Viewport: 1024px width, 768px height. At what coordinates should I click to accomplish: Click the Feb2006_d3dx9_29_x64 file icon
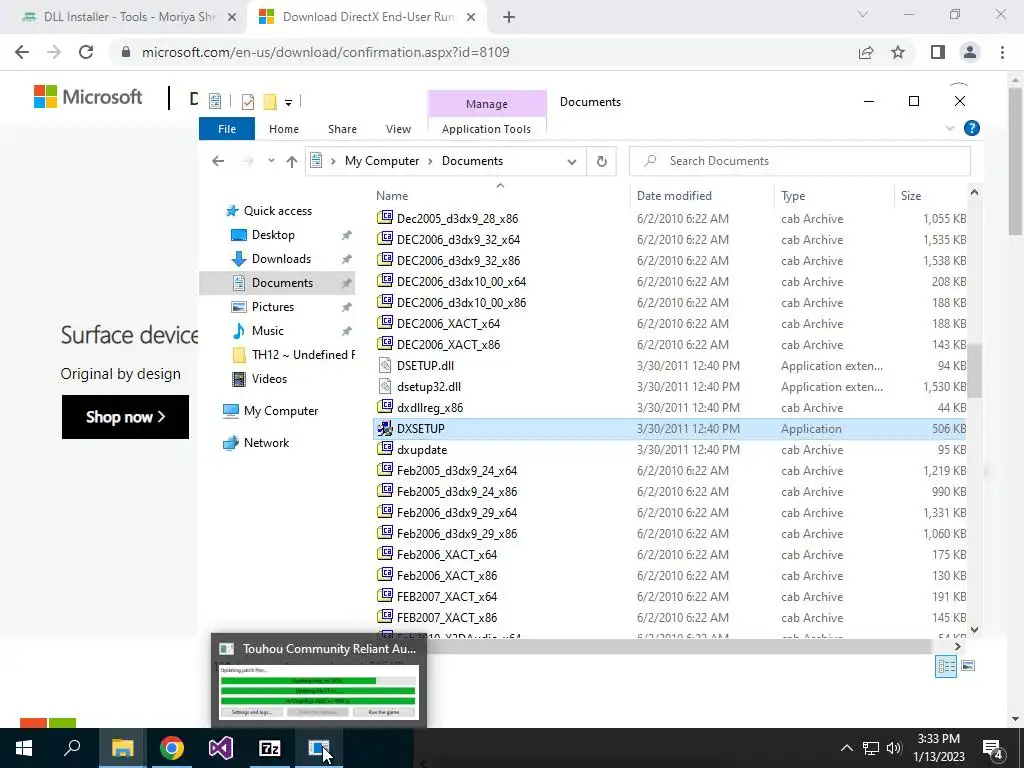(x=385, y=512)
